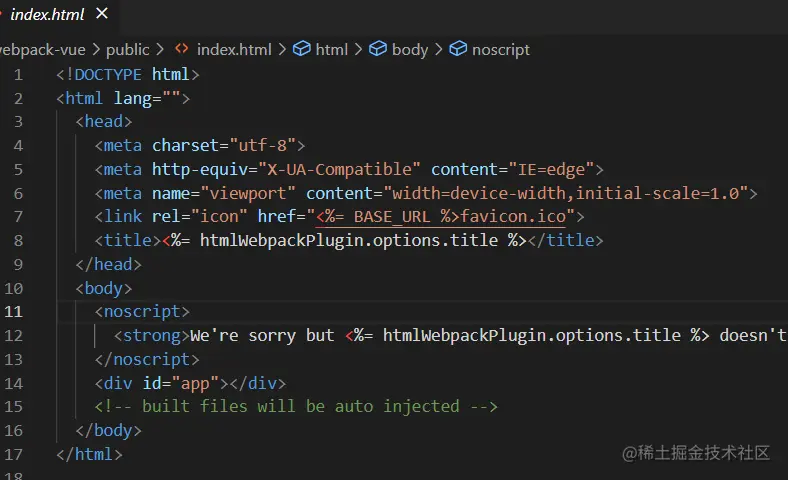Open the public folder breadcrumb

[127, 49]
